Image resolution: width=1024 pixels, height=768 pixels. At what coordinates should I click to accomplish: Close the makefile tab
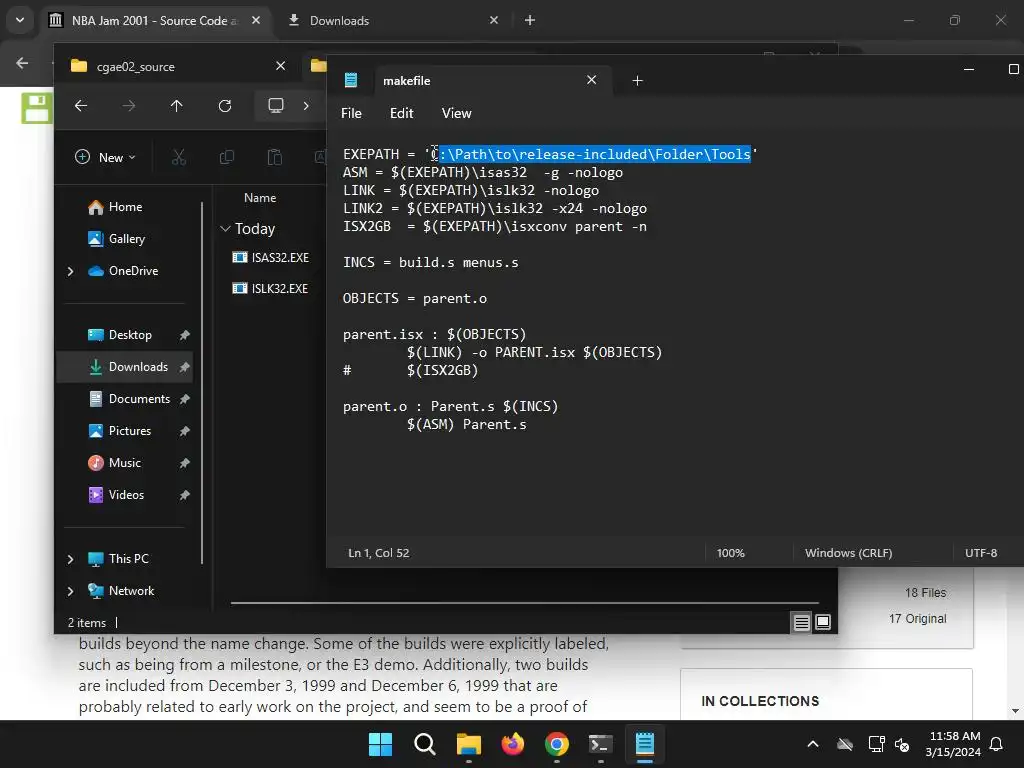[591, 80]
